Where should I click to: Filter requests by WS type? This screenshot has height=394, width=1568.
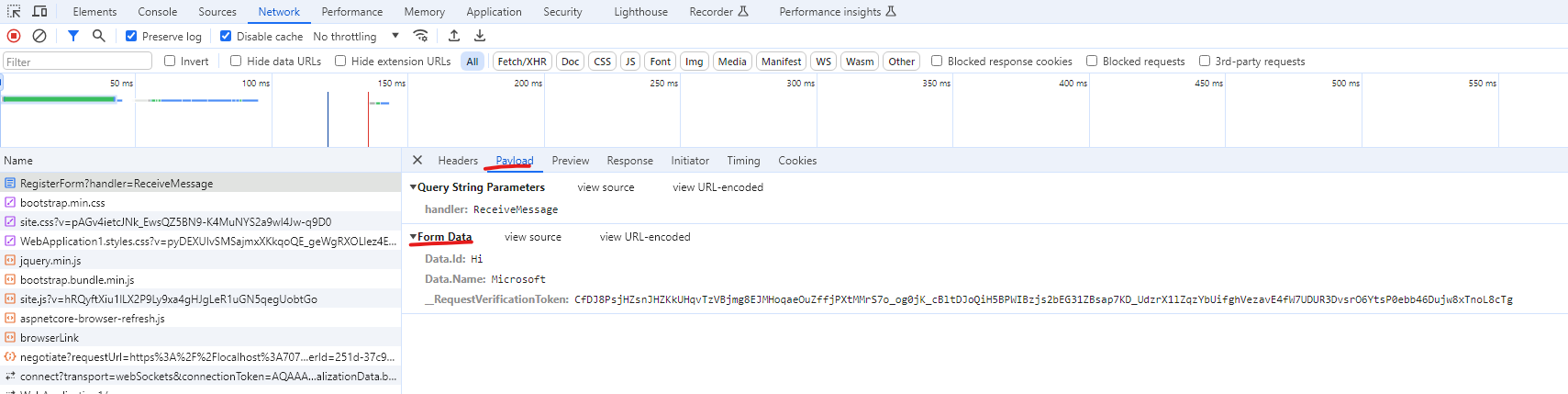824,62
